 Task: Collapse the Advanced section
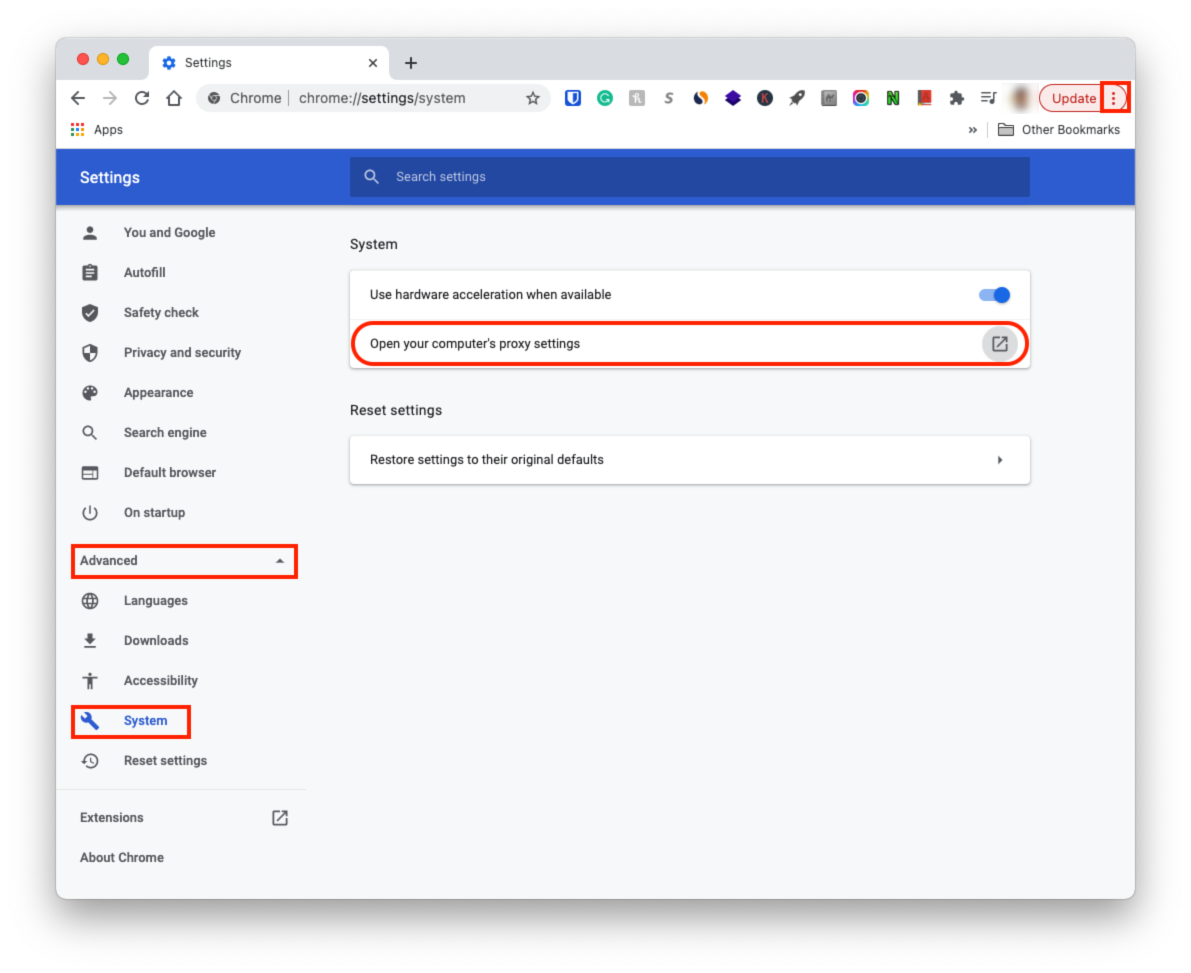280,561
